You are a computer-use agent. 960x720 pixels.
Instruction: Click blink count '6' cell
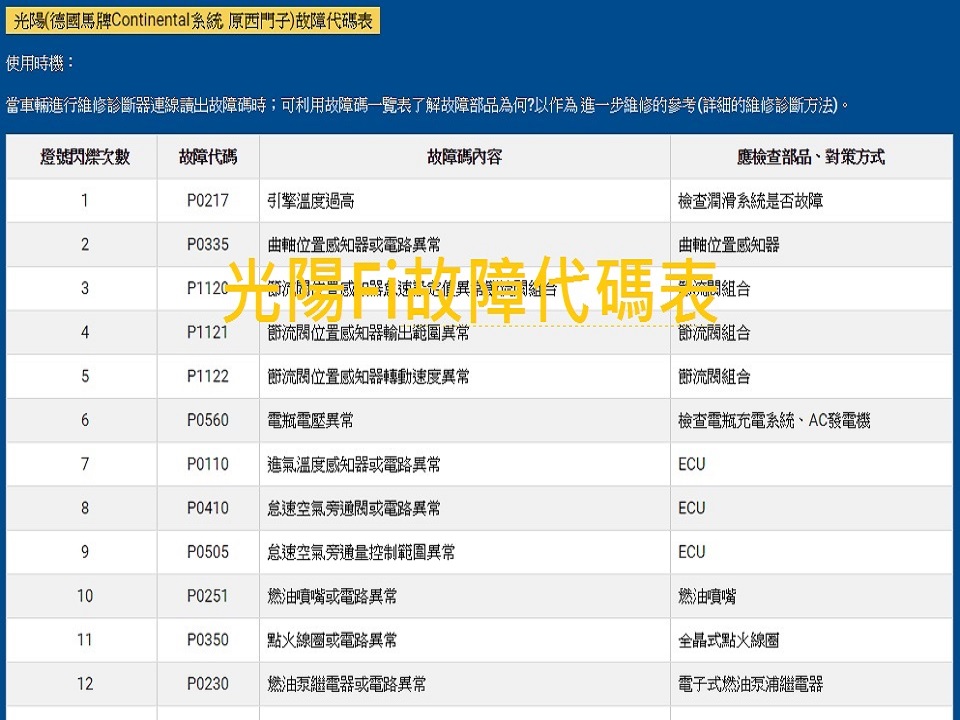pos(84,420)
